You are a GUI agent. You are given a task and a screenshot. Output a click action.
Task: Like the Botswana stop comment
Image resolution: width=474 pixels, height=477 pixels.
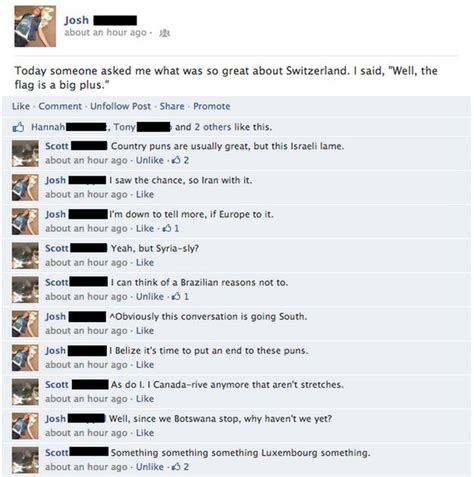pos(145,433)
